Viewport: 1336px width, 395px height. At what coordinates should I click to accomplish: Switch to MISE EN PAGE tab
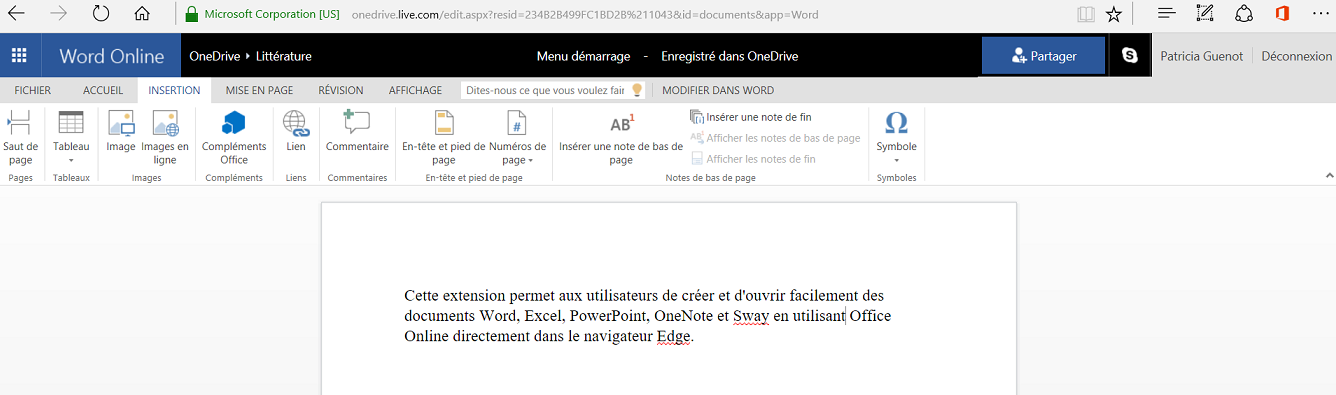tap(260, 90)
